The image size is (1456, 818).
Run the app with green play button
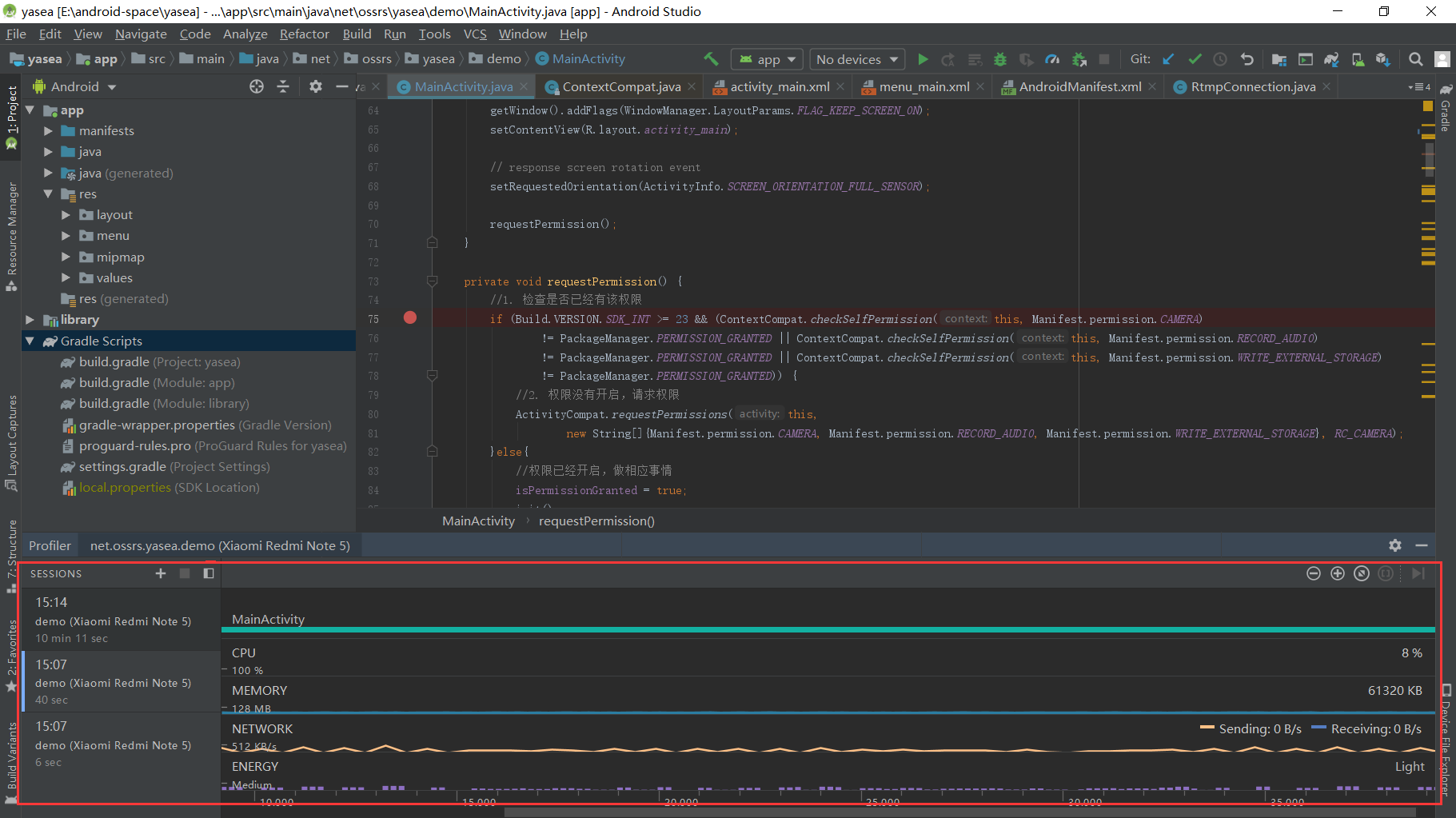coord(923,59)
